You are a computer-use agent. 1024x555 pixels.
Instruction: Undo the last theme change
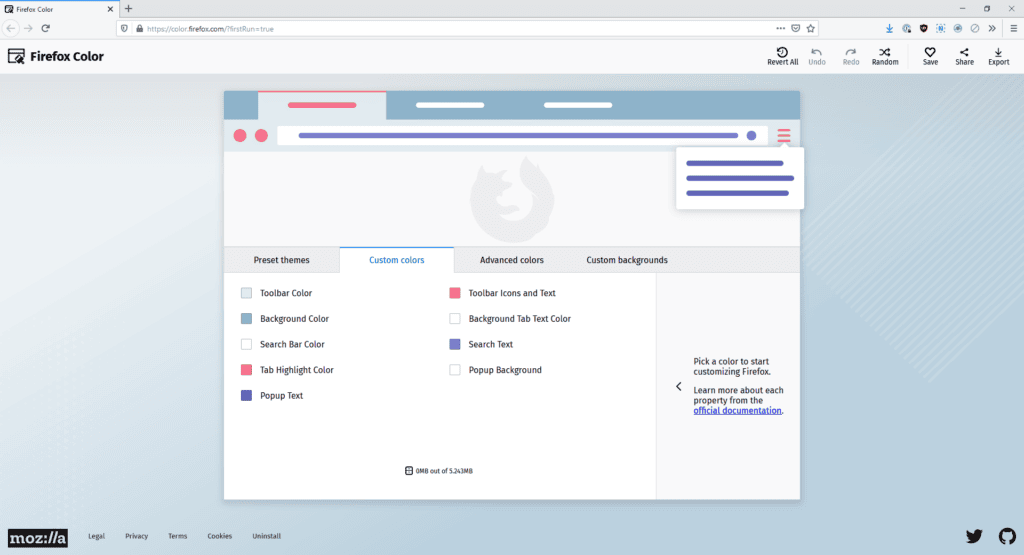pyautogui.click(x=816, y=56)
